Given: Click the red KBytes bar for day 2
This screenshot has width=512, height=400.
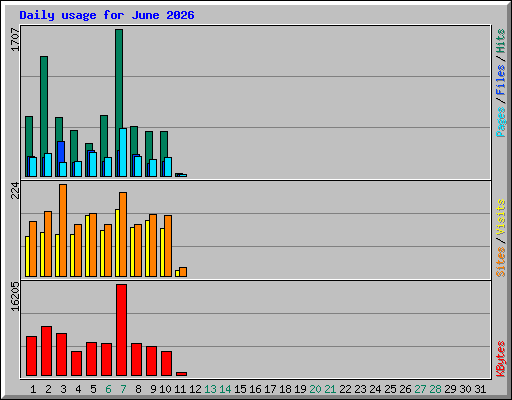Looking at the screenshot, I should click(46, 351).
